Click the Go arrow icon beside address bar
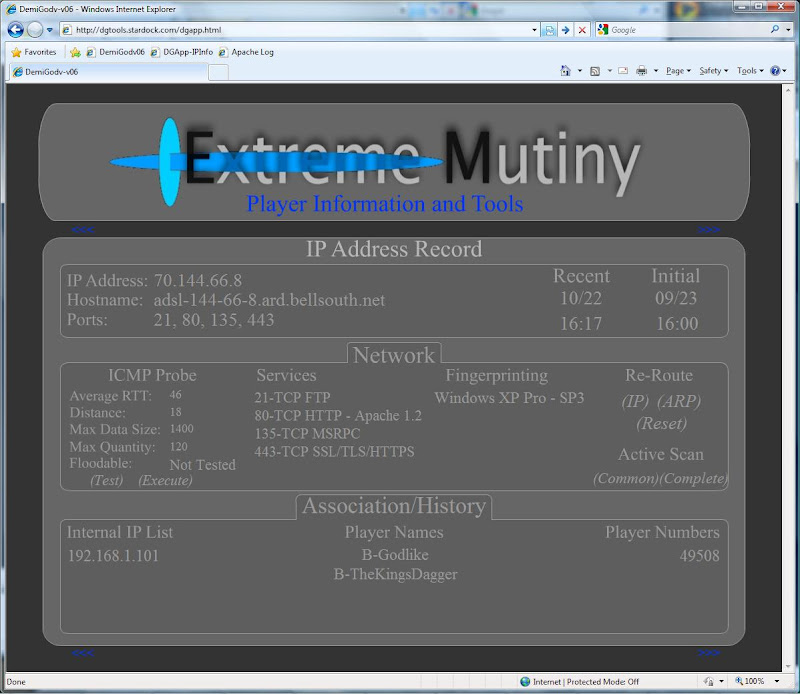Screen dimensions: 800x694 coord(565,30)
